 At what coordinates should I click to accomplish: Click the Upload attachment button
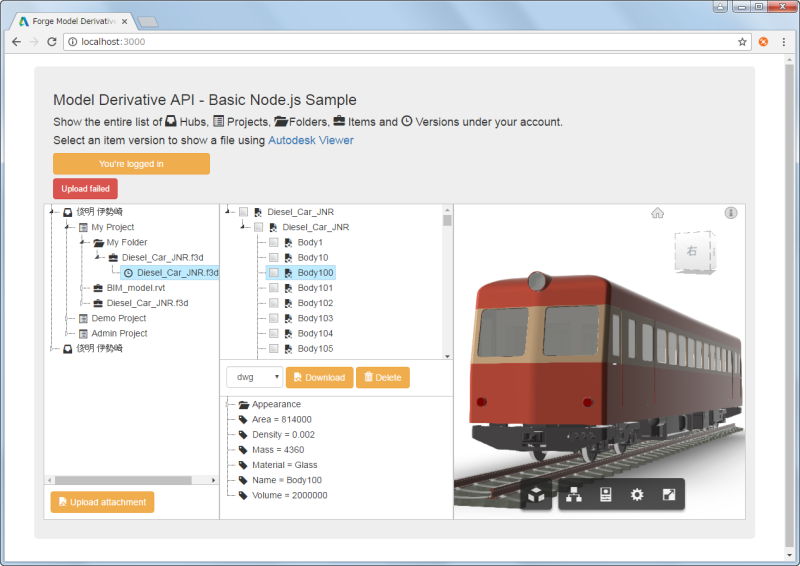pos(102,502)
